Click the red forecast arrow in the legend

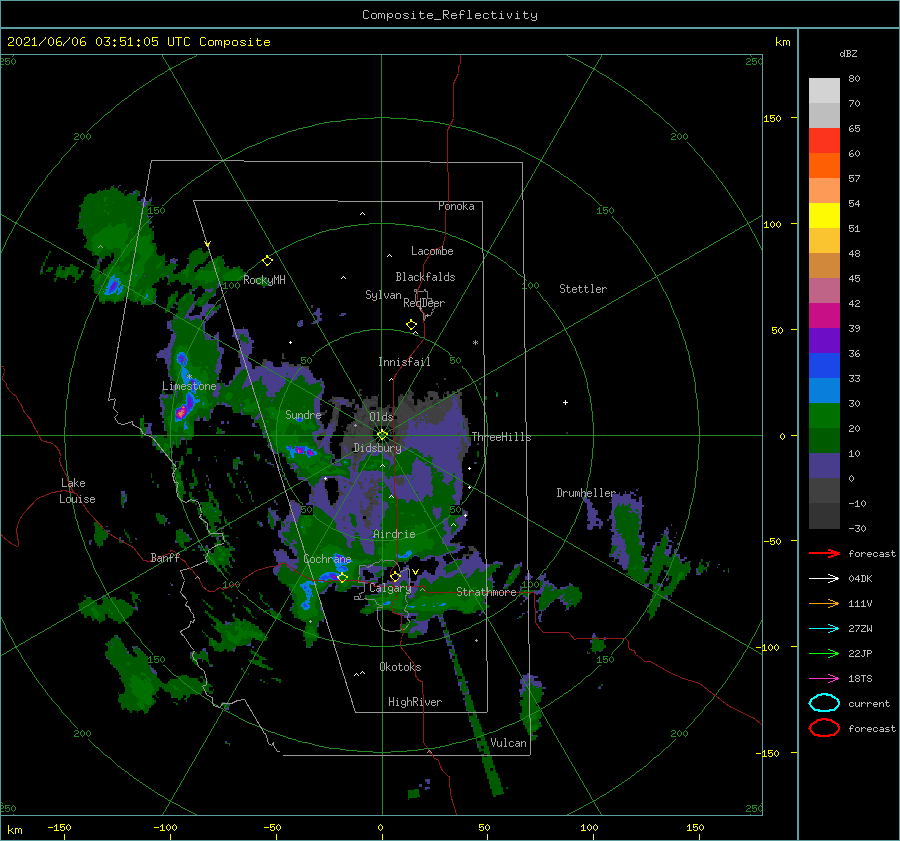tap(824, 553)
